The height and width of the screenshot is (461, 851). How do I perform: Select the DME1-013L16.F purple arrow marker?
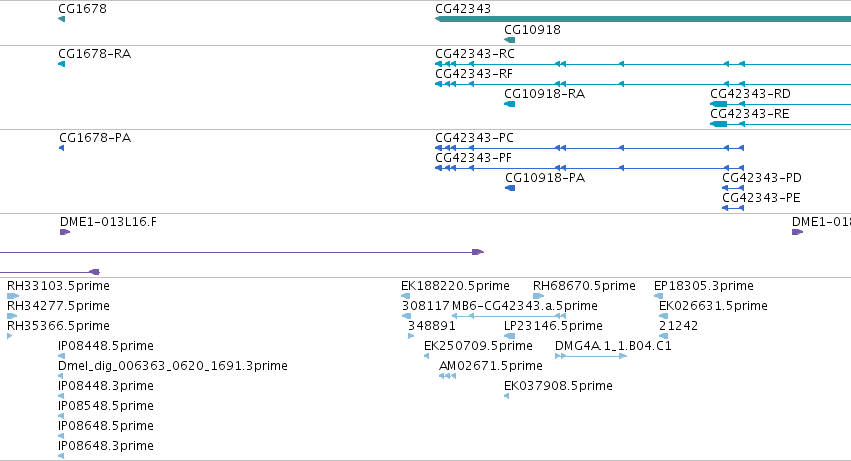coord(65,232)
